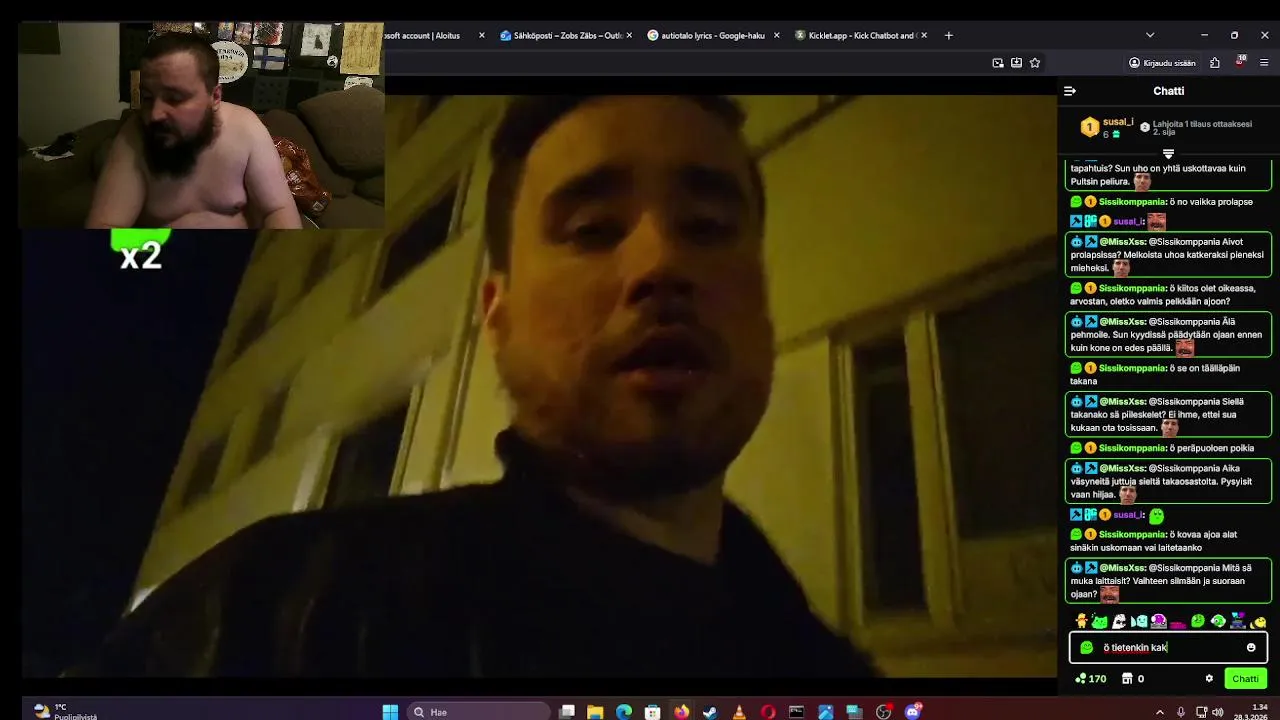Open Steam from the taskbar
Image resolution: width=1280 pixels, height=720 pixels.
tap(710, 712)
